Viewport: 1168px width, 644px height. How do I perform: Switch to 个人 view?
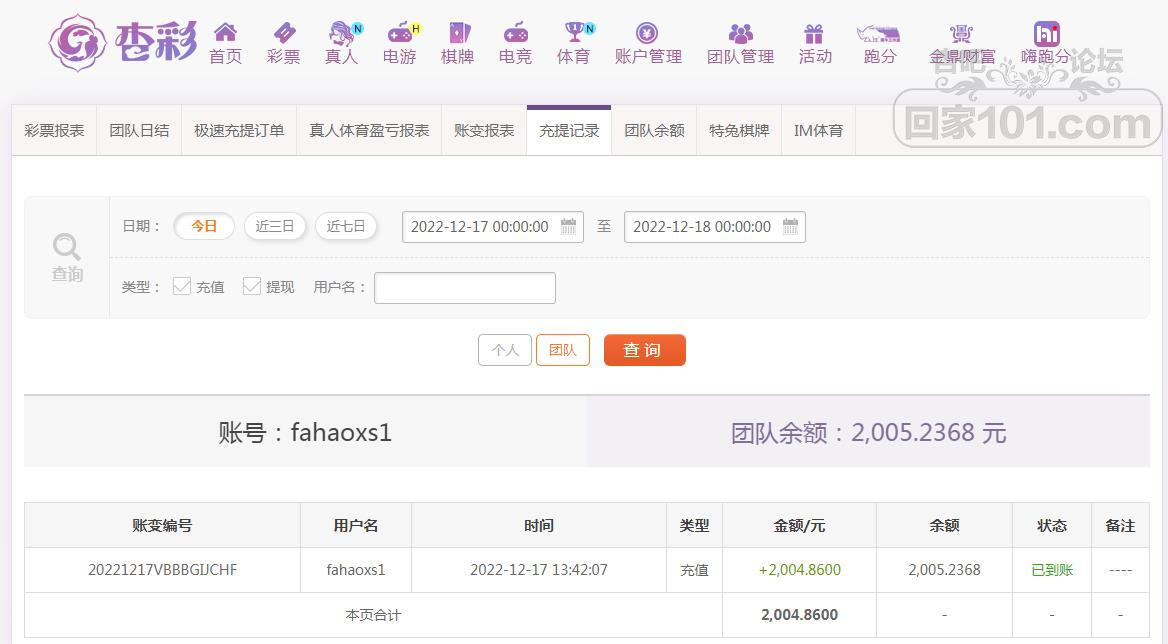tap(505, 350)
